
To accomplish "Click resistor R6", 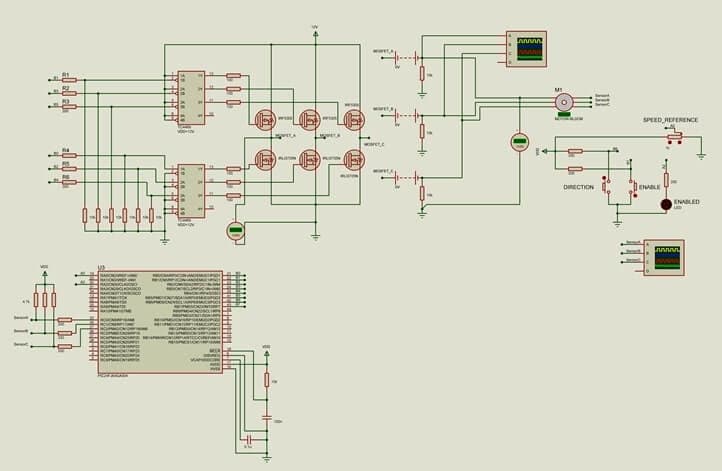I will [67, 183].
